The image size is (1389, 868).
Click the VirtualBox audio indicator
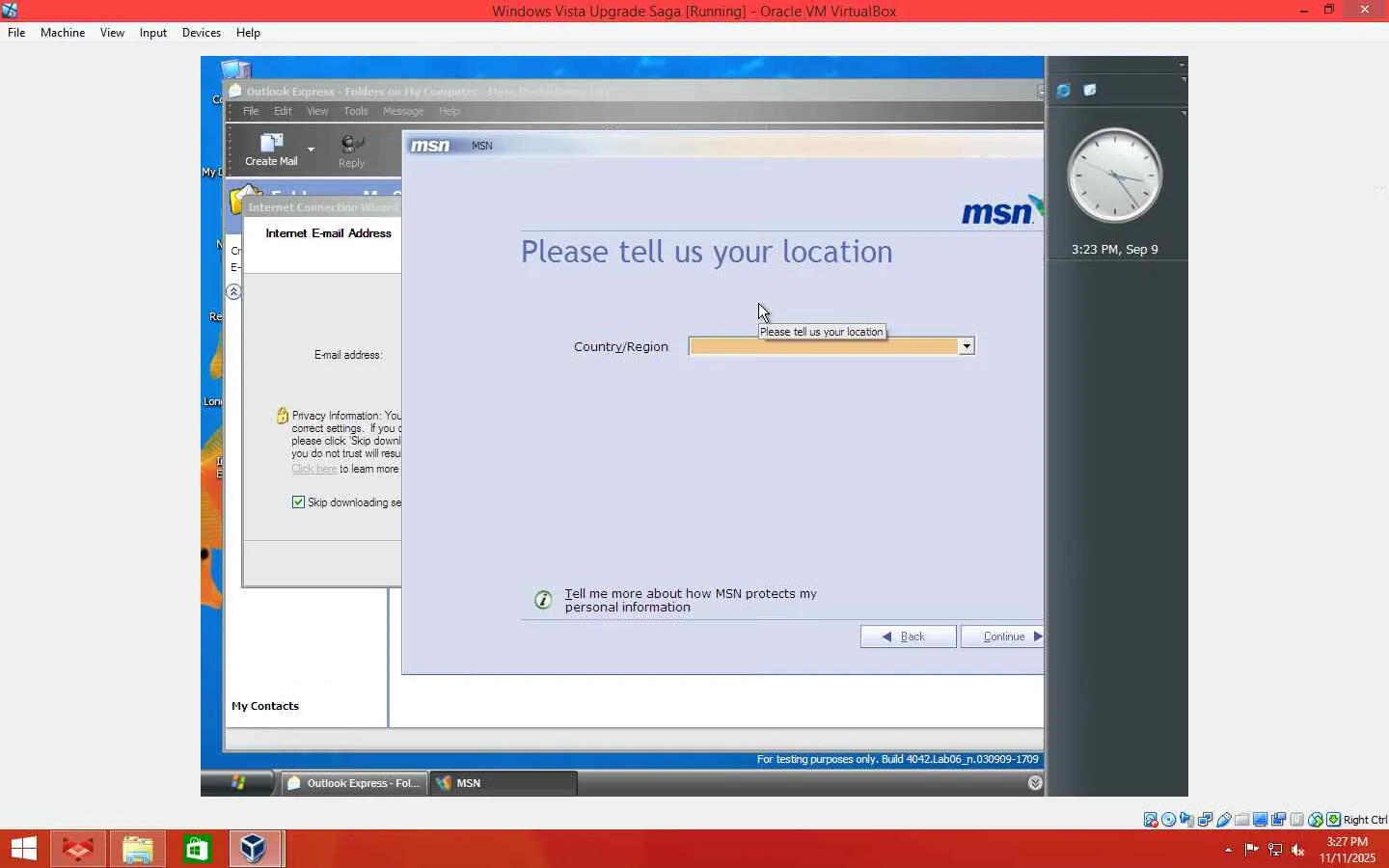[1187, 820]
